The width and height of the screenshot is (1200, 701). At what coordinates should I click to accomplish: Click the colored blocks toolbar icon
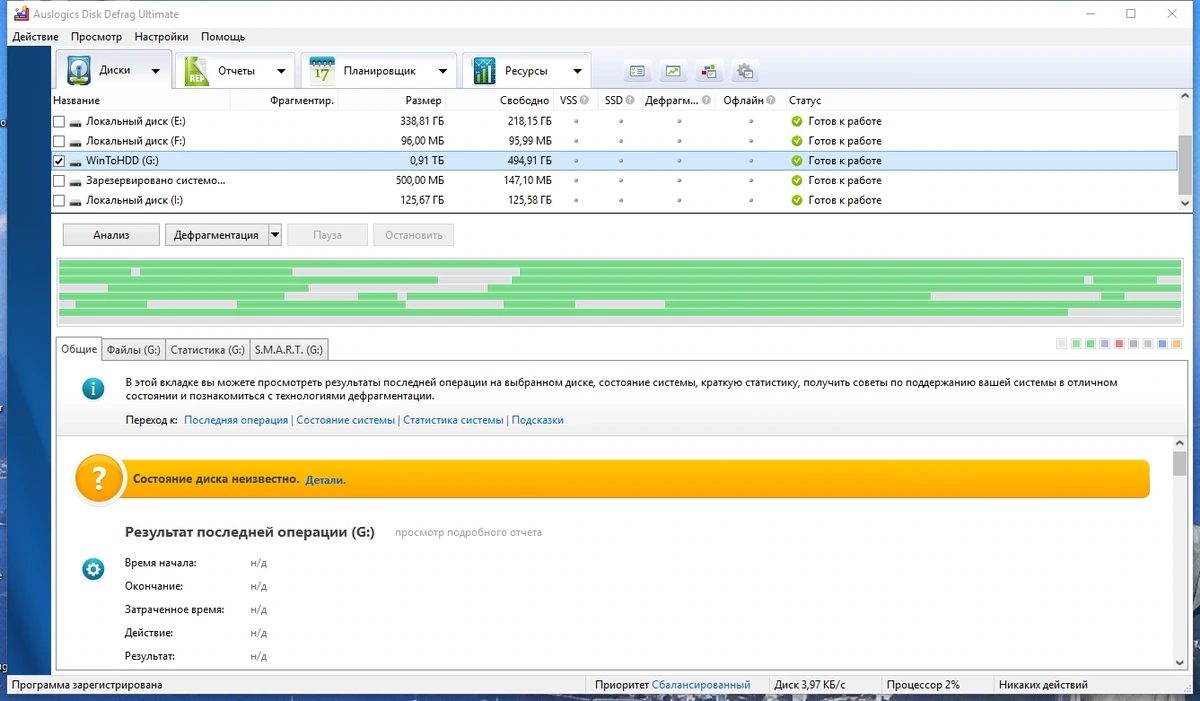pyautogui.click(x=709, y=71)
